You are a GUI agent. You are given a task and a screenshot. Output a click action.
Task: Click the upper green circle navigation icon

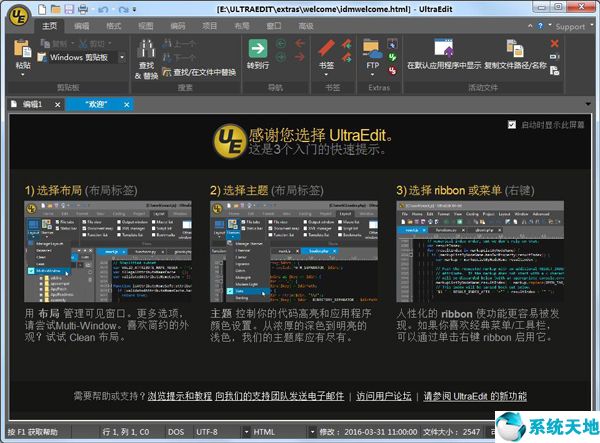point(281,44)
